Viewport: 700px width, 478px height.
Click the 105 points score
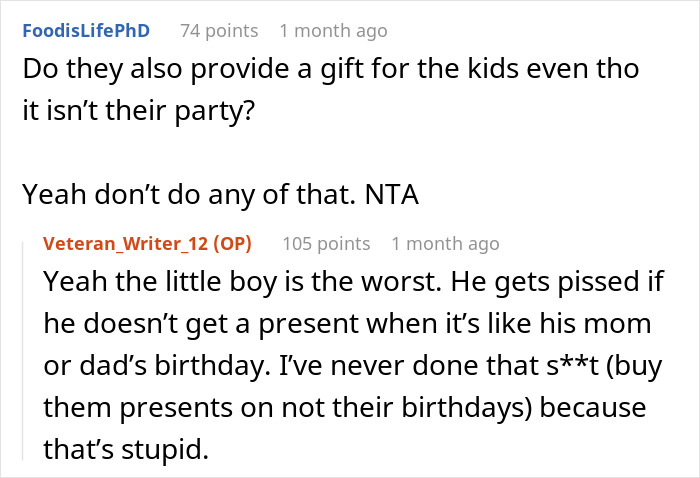pos(326,243)
